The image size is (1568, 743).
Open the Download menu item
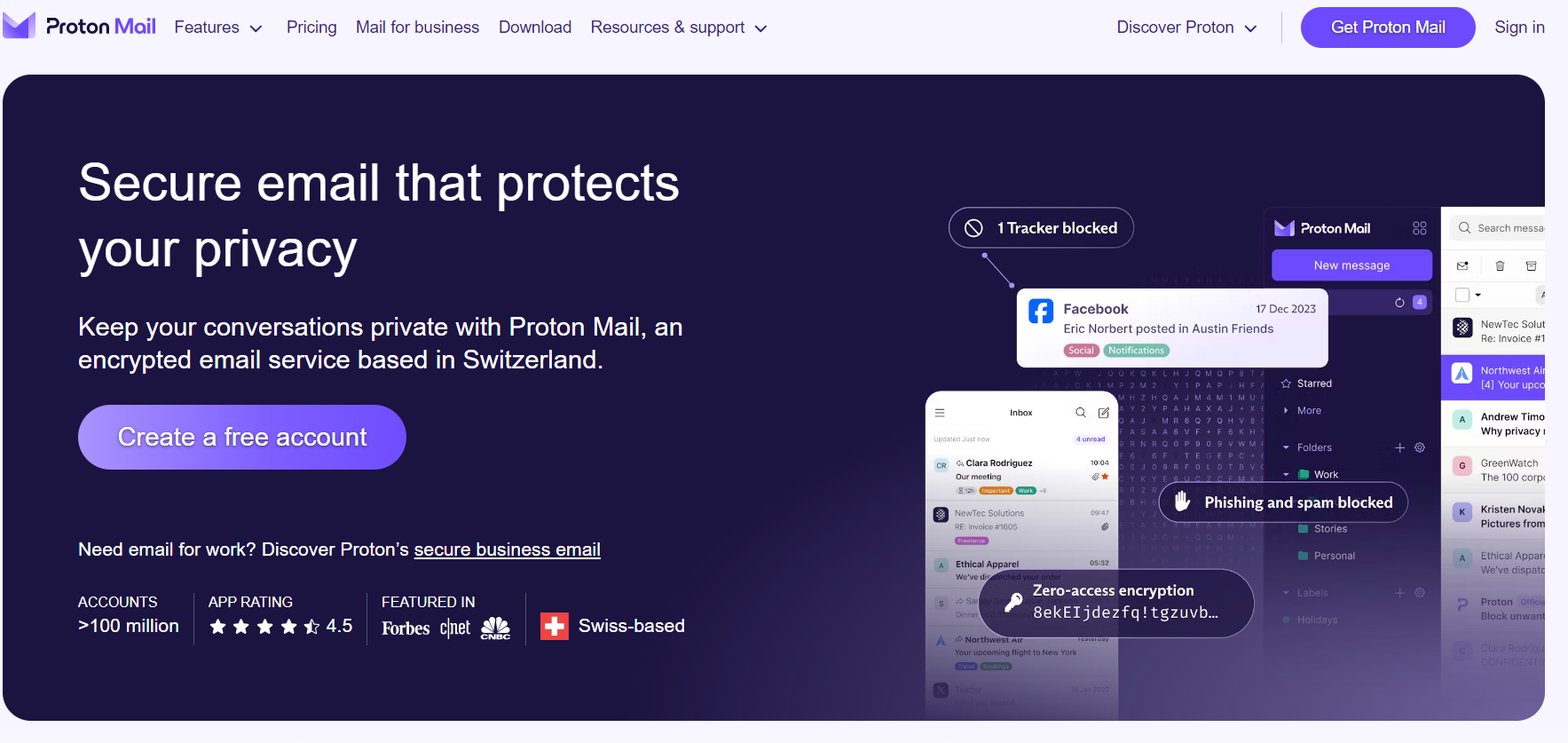535,28
